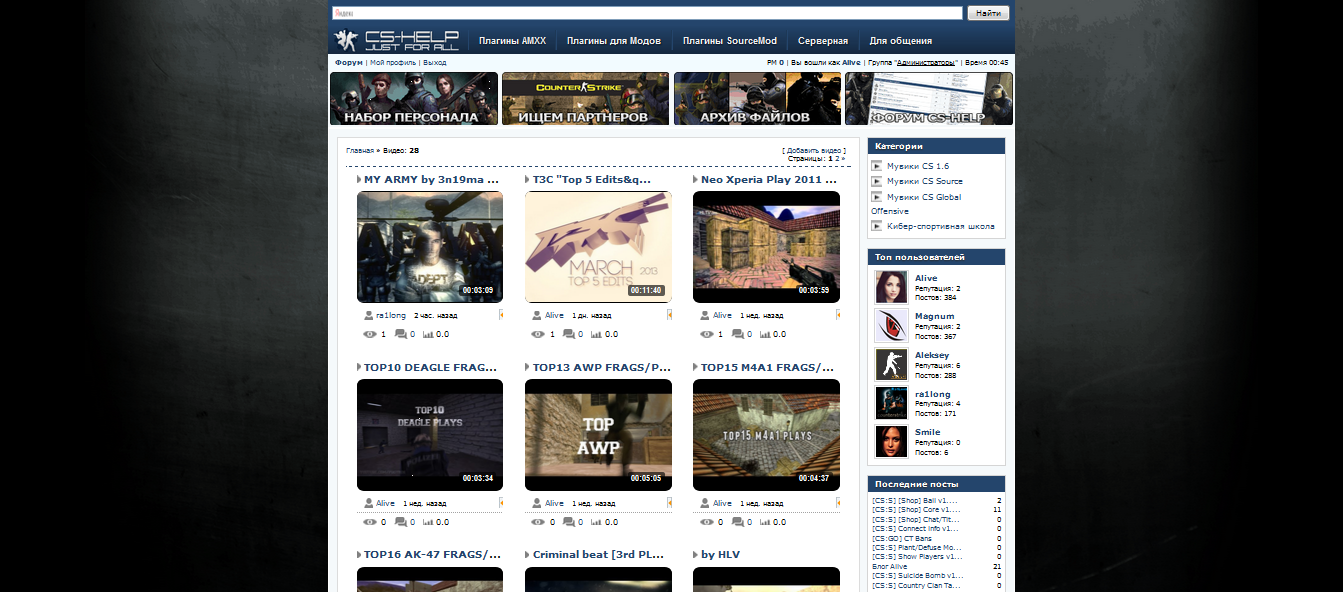Expand triangle beside by HLV title

696,554
